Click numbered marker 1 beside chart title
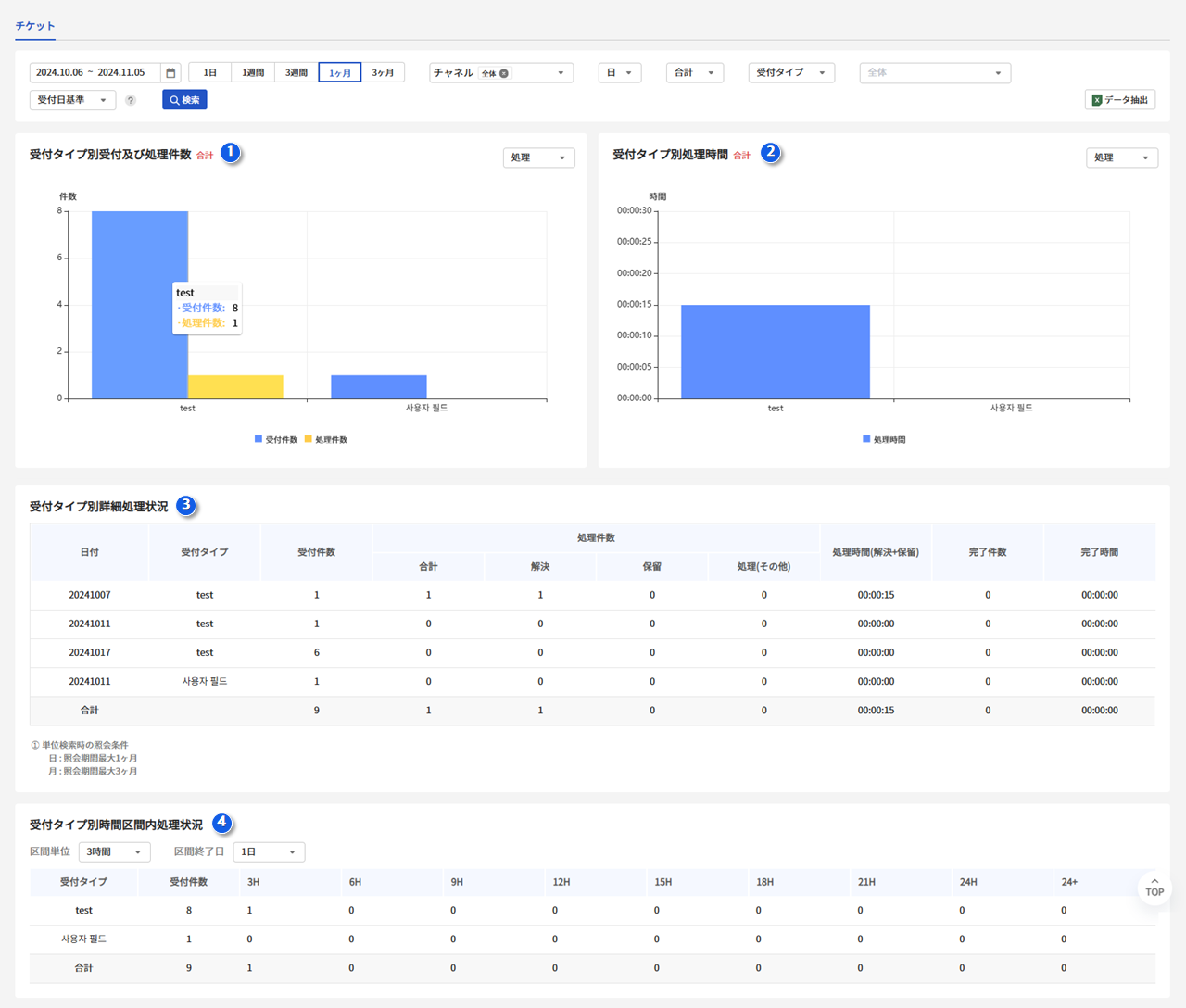This screenshot has width=1186, height=1008. click(x=230, y=153)
